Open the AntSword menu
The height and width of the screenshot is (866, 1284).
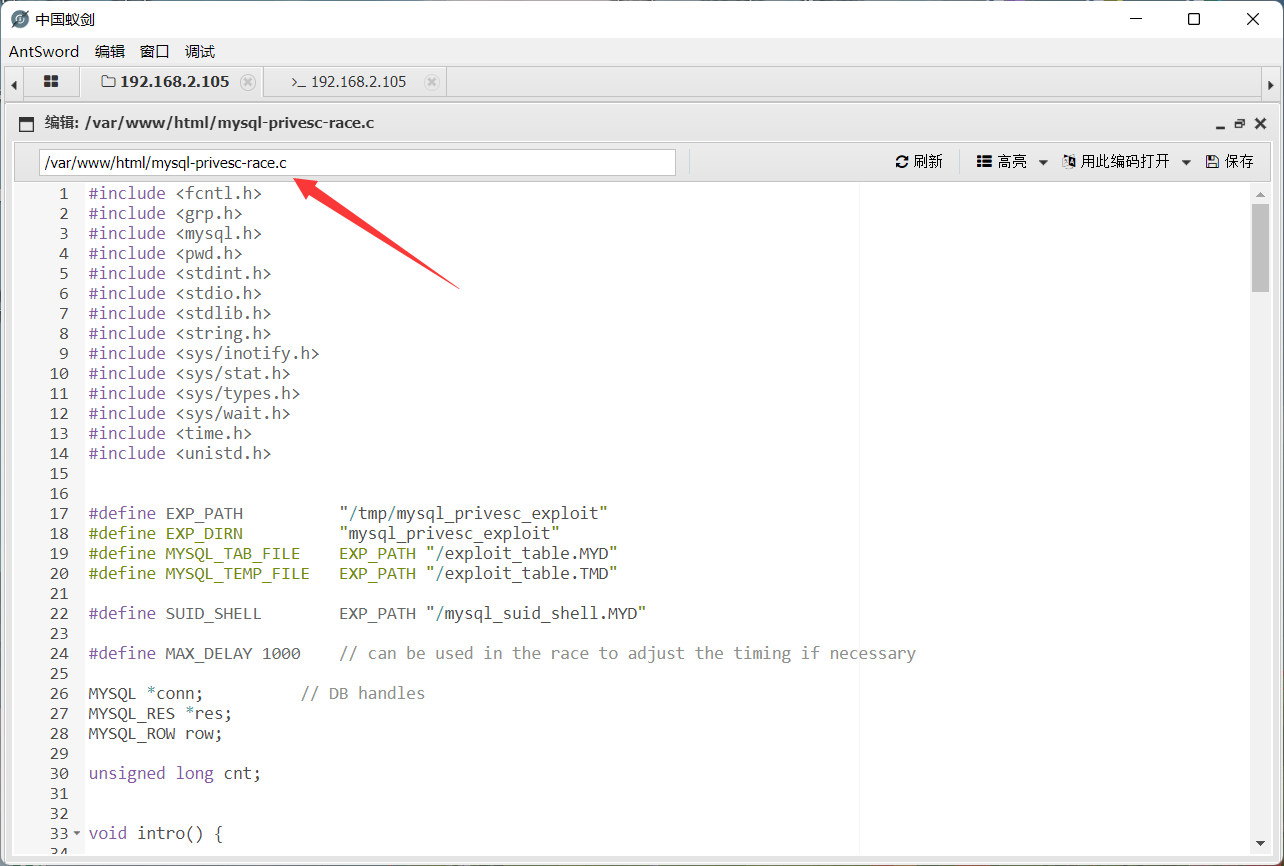point(44,52)
